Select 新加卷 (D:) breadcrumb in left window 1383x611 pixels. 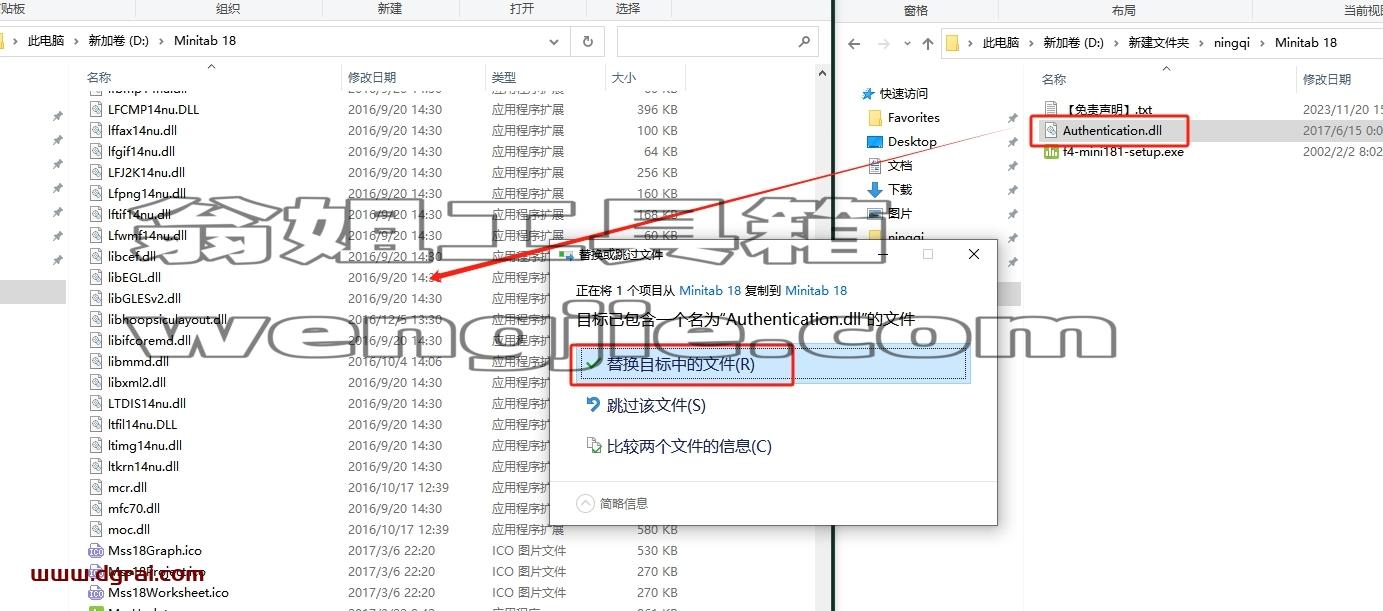click(118, 41)
